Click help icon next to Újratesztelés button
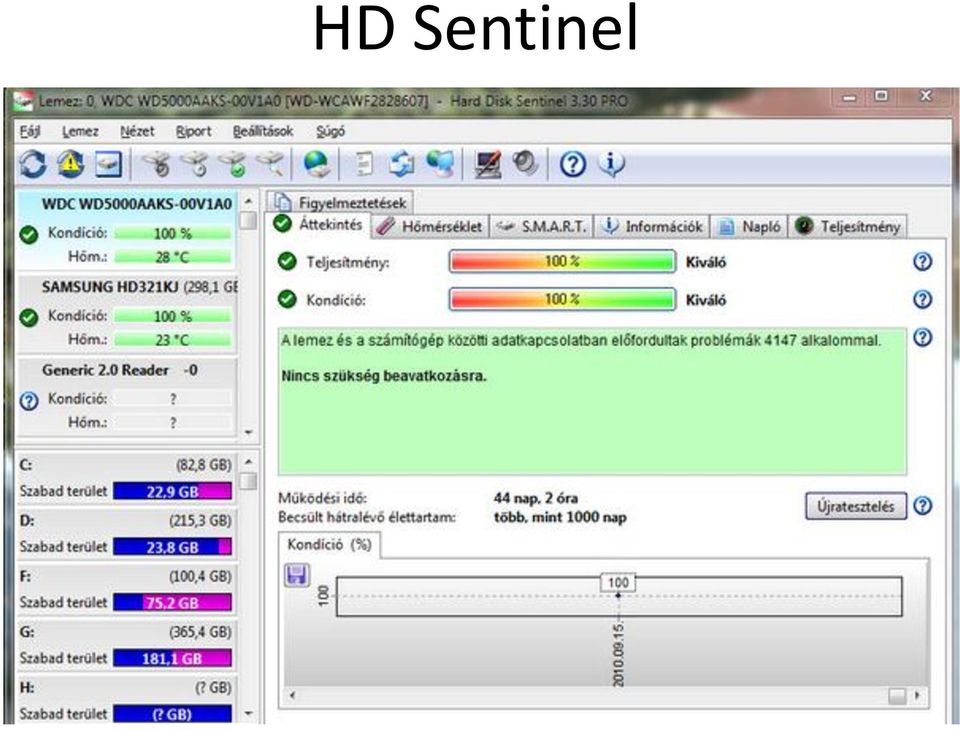Screen dimensions: 960x730 [x=923, y=506]
